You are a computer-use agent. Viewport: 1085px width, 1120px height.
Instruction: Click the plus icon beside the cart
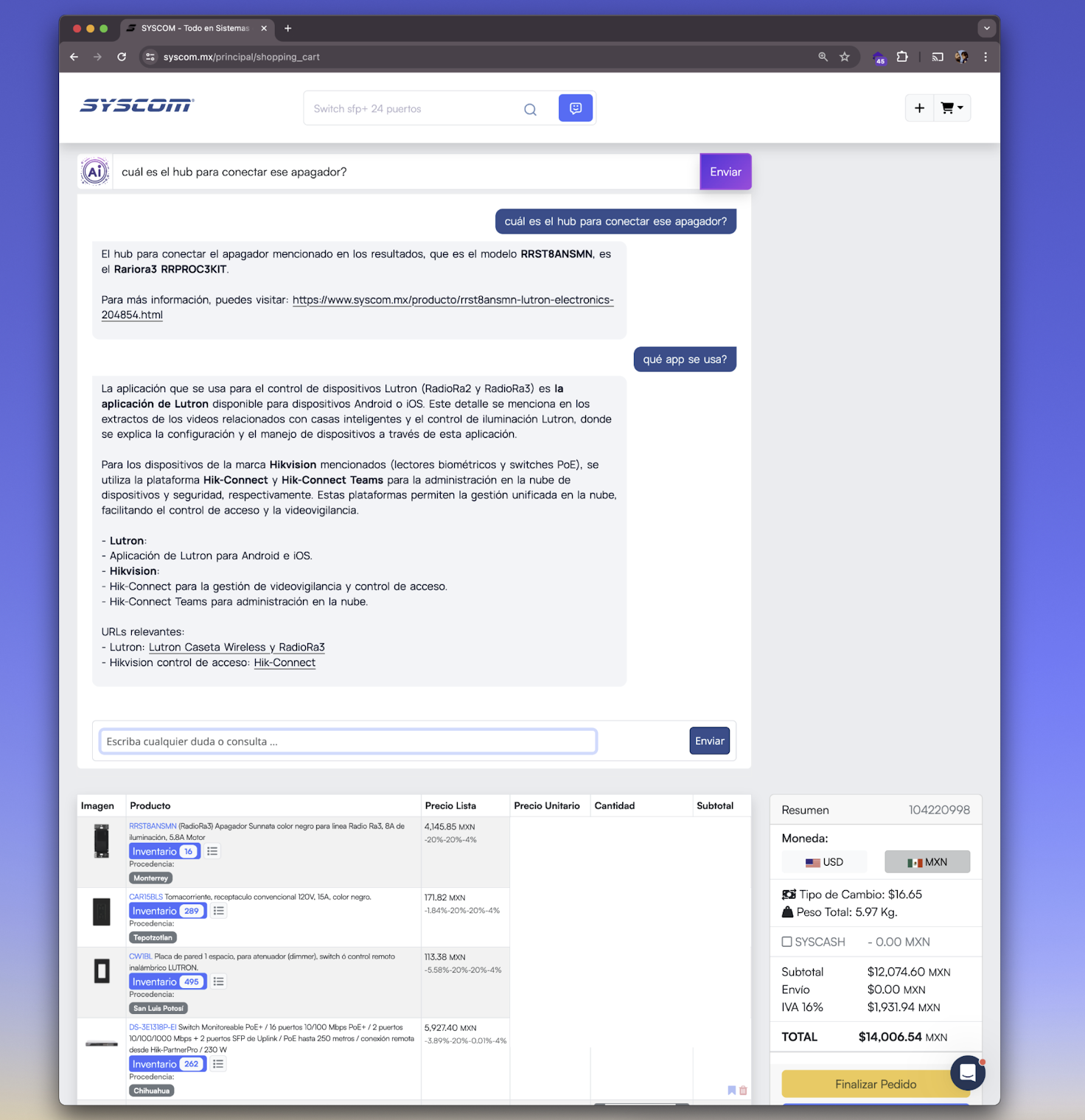(919, 108)
